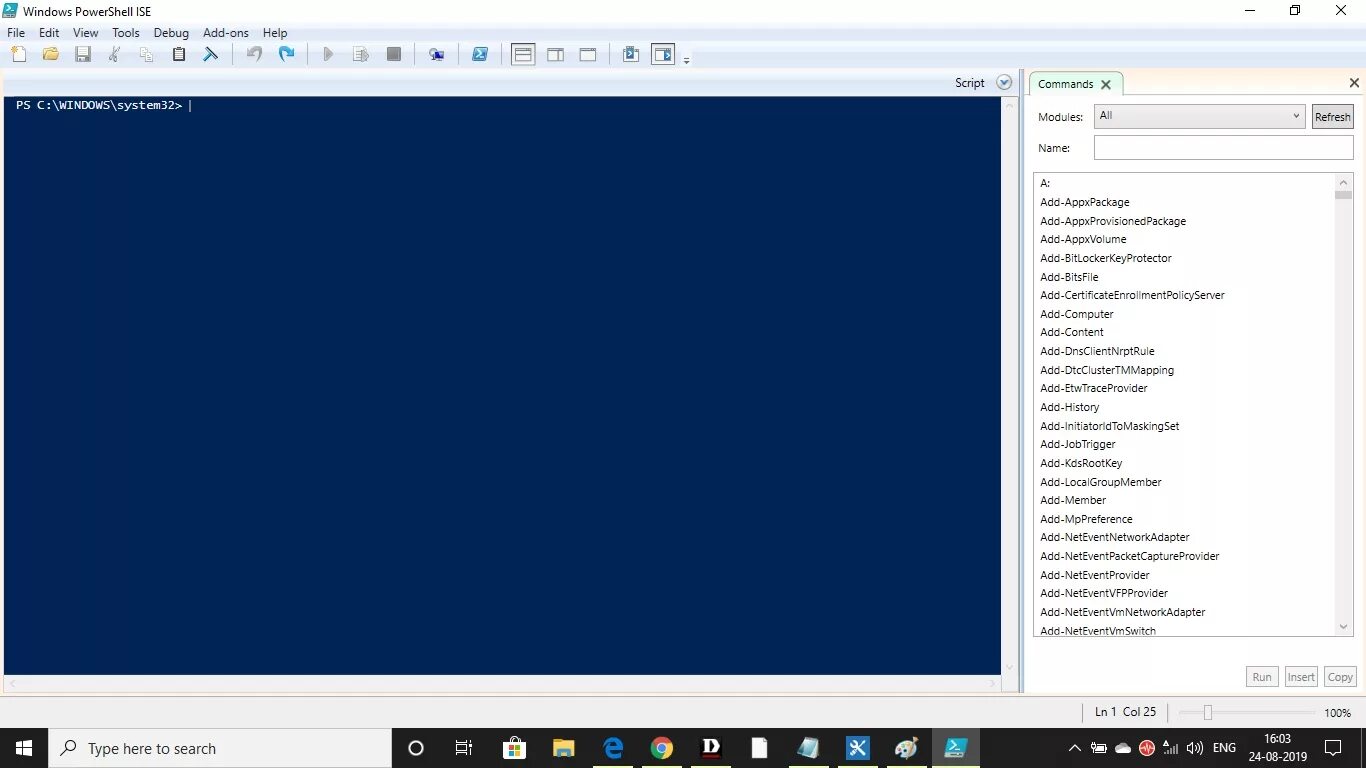Select Add-CertificateEnrollmentPolicyServer command
Screen dimensions: 1366x768
(x=1132, y=295)
